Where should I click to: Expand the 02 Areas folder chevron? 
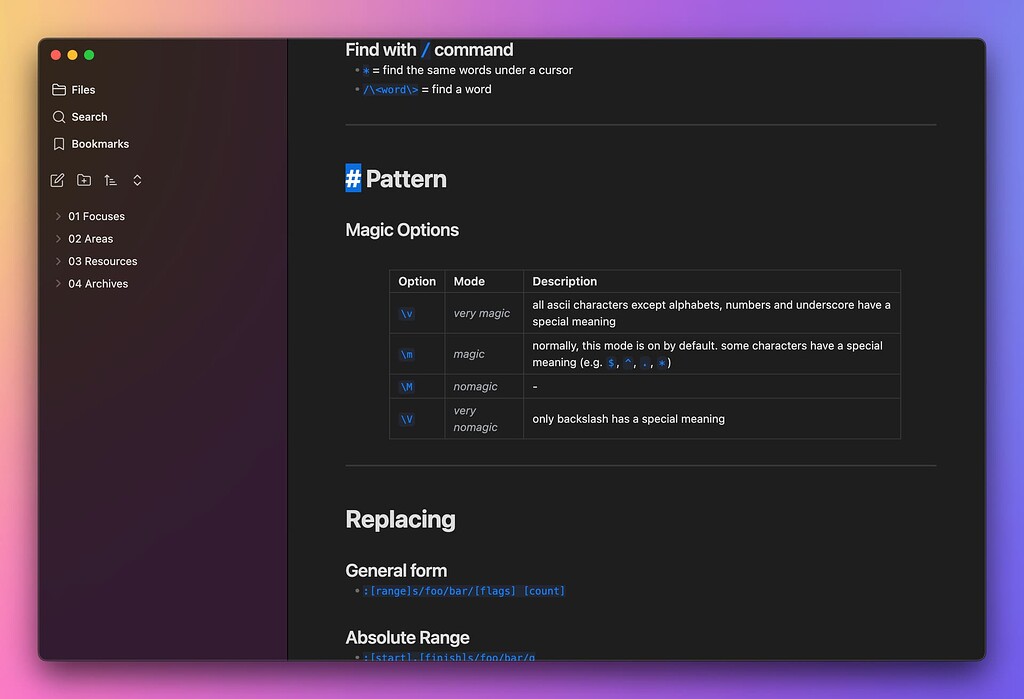tap(58, 239)
